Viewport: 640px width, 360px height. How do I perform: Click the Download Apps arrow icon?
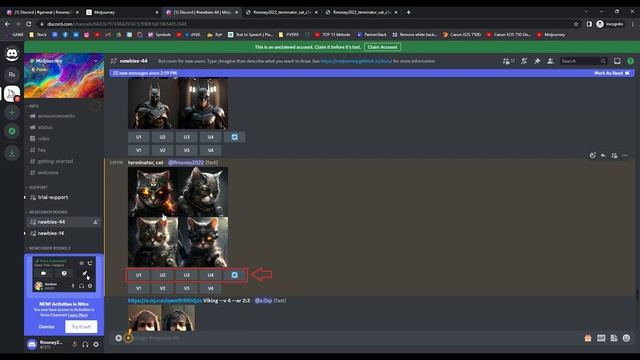[x=12, y=153]
